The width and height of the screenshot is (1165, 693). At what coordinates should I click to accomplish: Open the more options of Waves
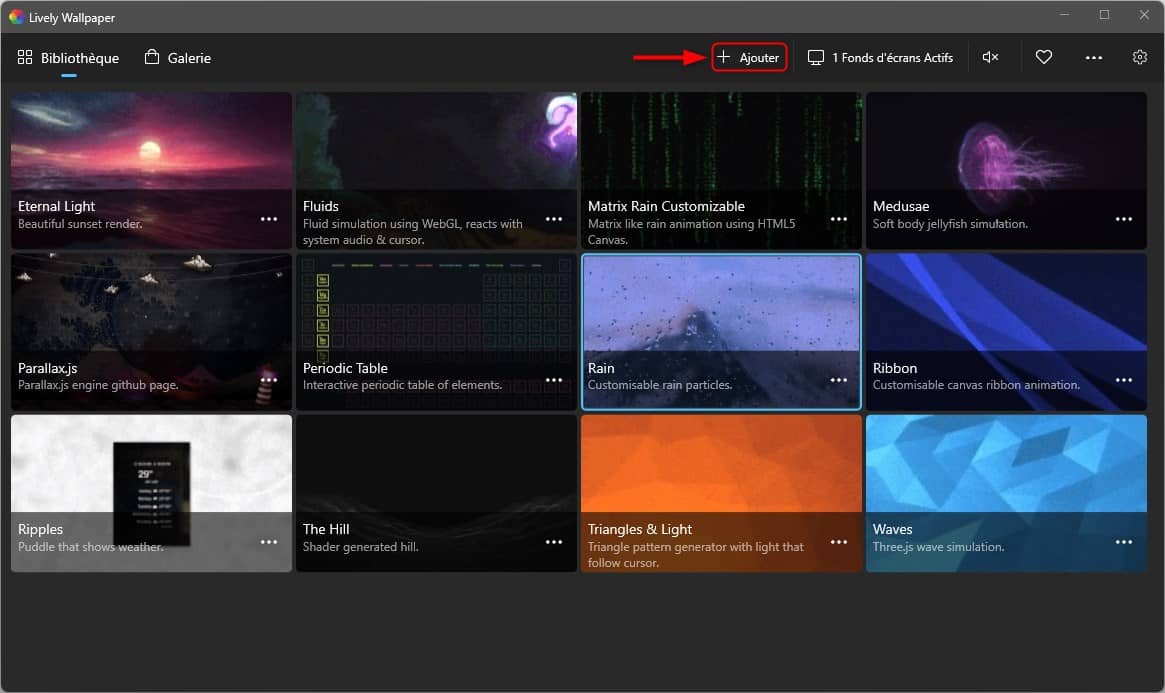click(x=1124, y=542)
